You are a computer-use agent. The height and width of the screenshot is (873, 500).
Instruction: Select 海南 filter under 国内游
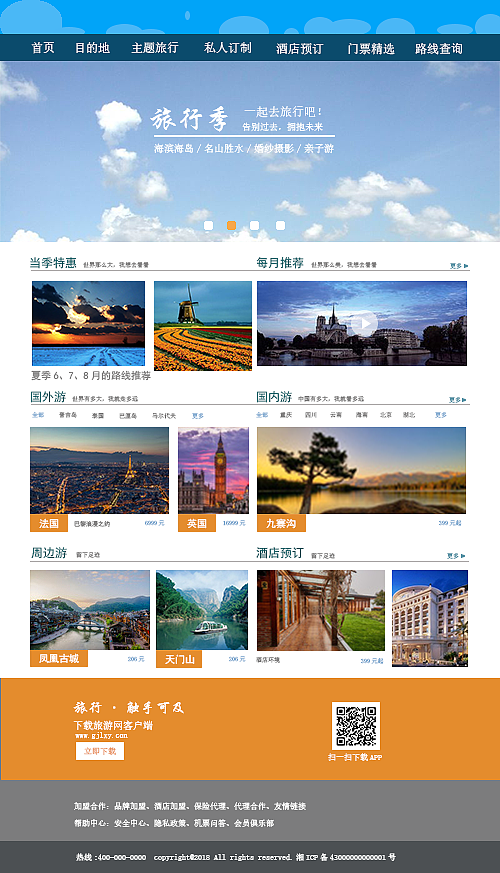point(361,415)
